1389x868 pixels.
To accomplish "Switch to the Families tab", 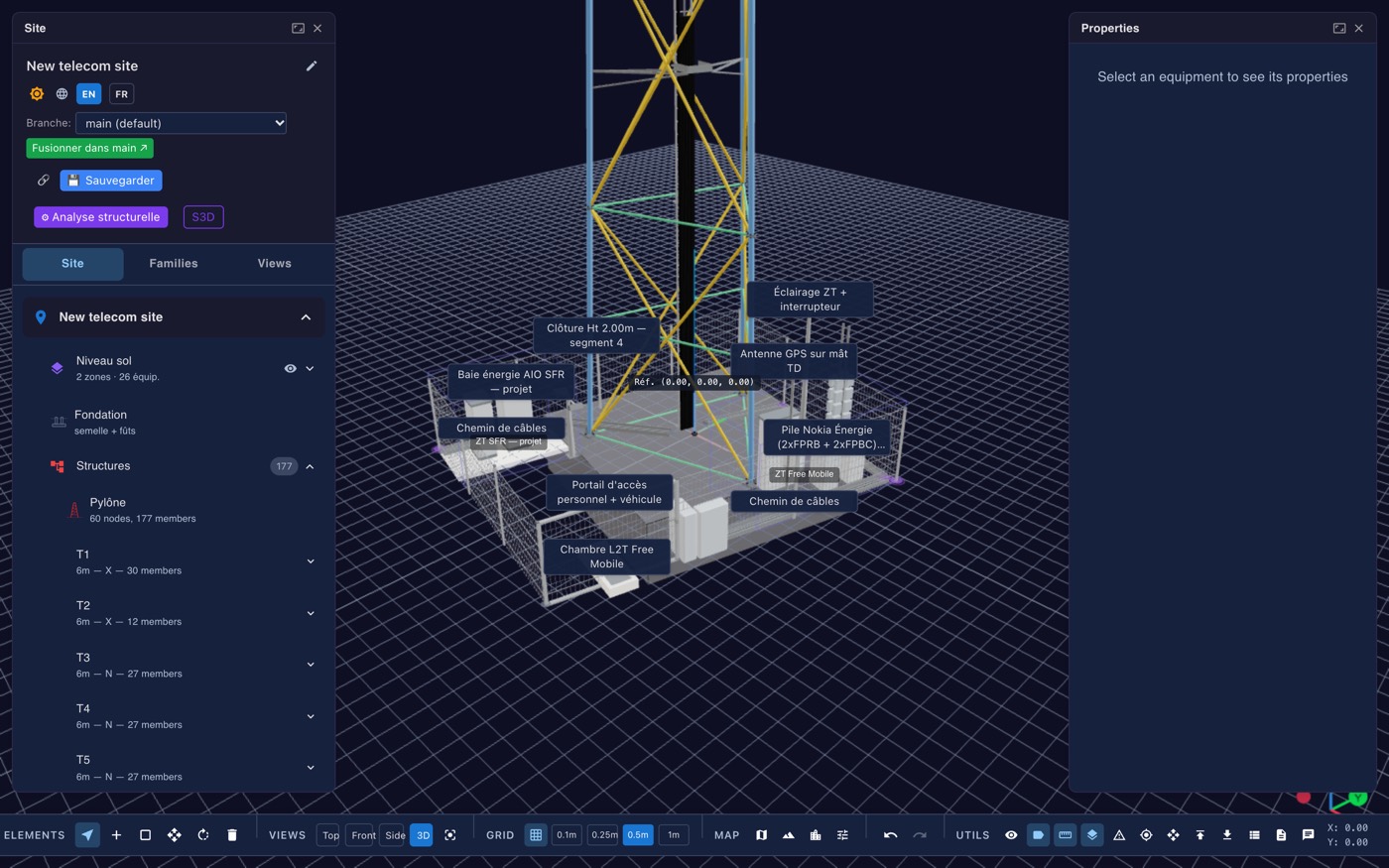I will pyautogui.click(x=174, y=264).
